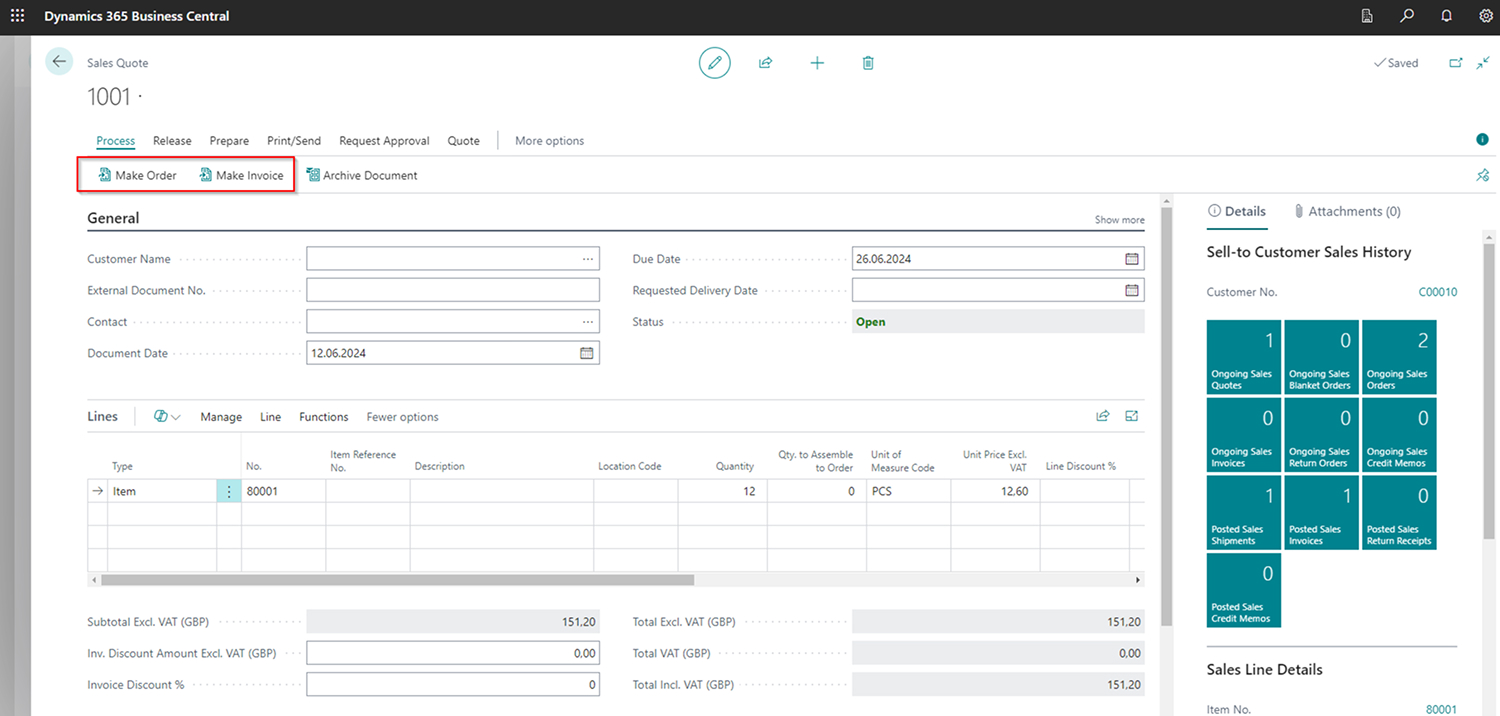Open Ongoing Sales Invoices tile
The width and height of the screenshot is (1500, 716).
click(1244, 435)
